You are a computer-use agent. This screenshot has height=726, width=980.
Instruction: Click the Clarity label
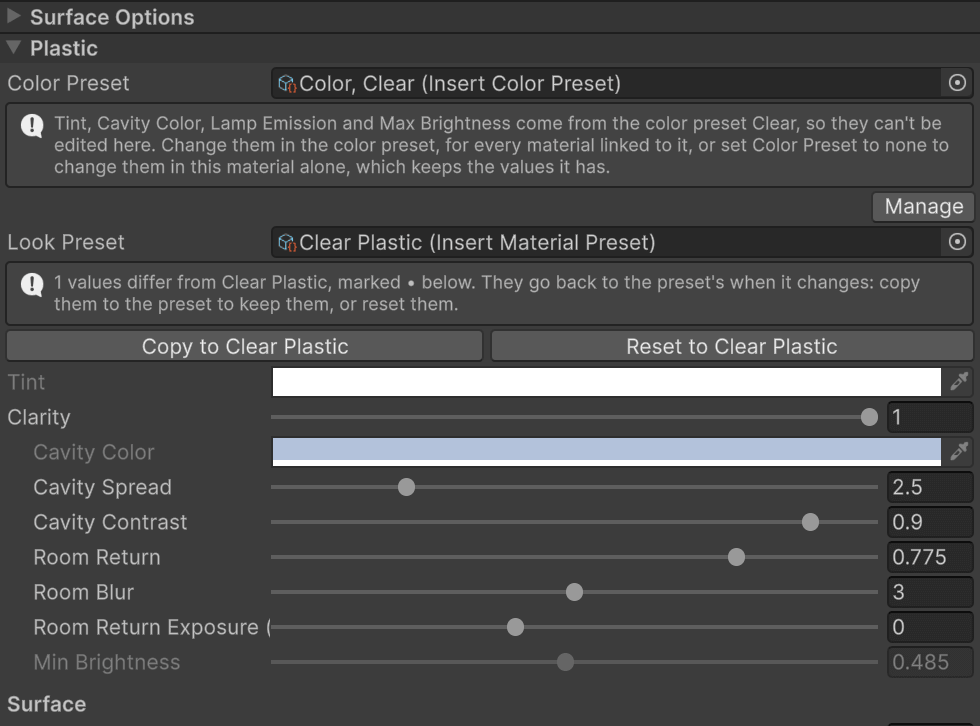tap(39, 417)
